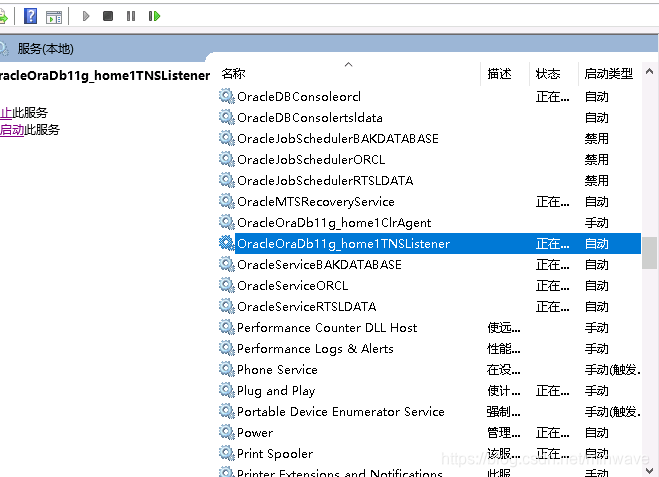Click the gear icon beside OracleJobSchedulerORCL

tap(227, 159)
